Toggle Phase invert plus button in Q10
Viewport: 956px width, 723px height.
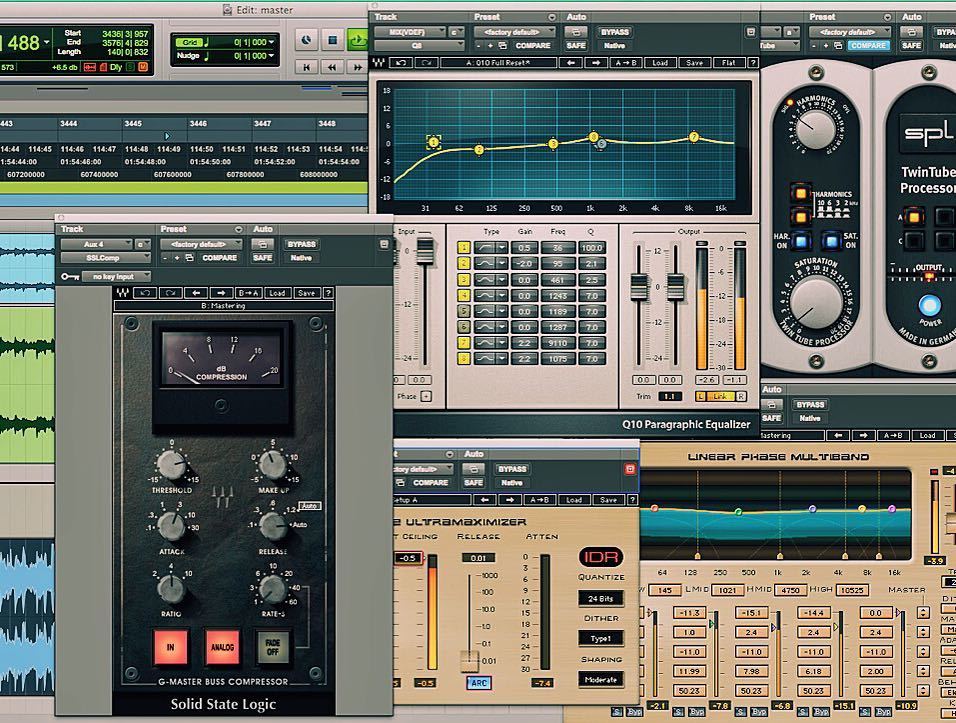[426, 396]
